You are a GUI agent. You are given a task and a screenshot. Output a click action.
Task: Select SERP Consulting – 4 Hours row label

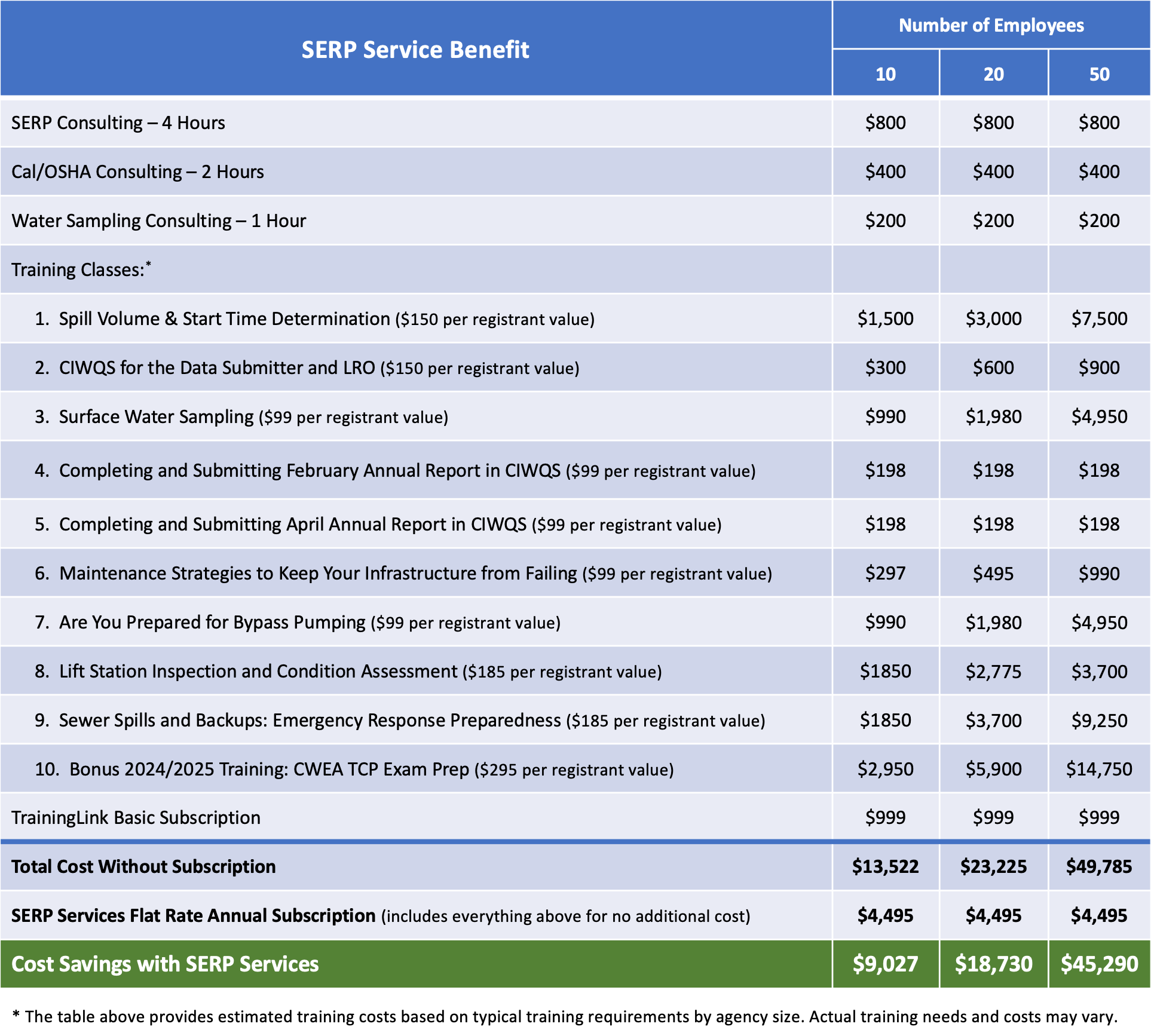[118, 122]
